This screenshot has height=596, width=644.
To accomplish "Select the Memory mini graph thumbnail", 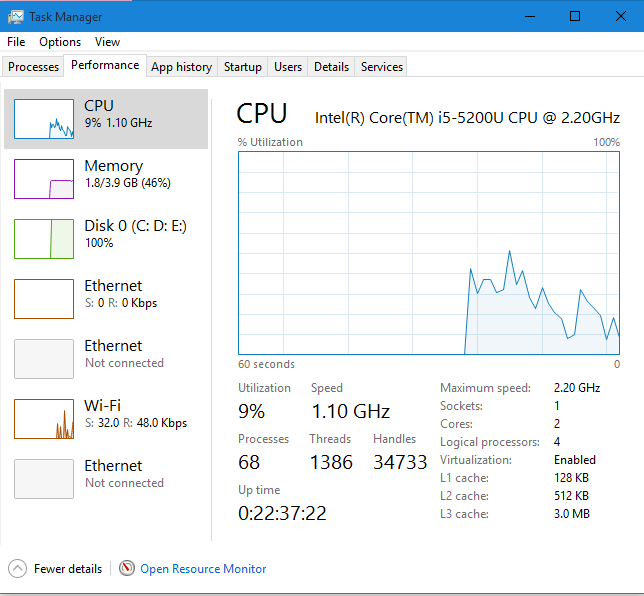I will [x=44, y=179].
